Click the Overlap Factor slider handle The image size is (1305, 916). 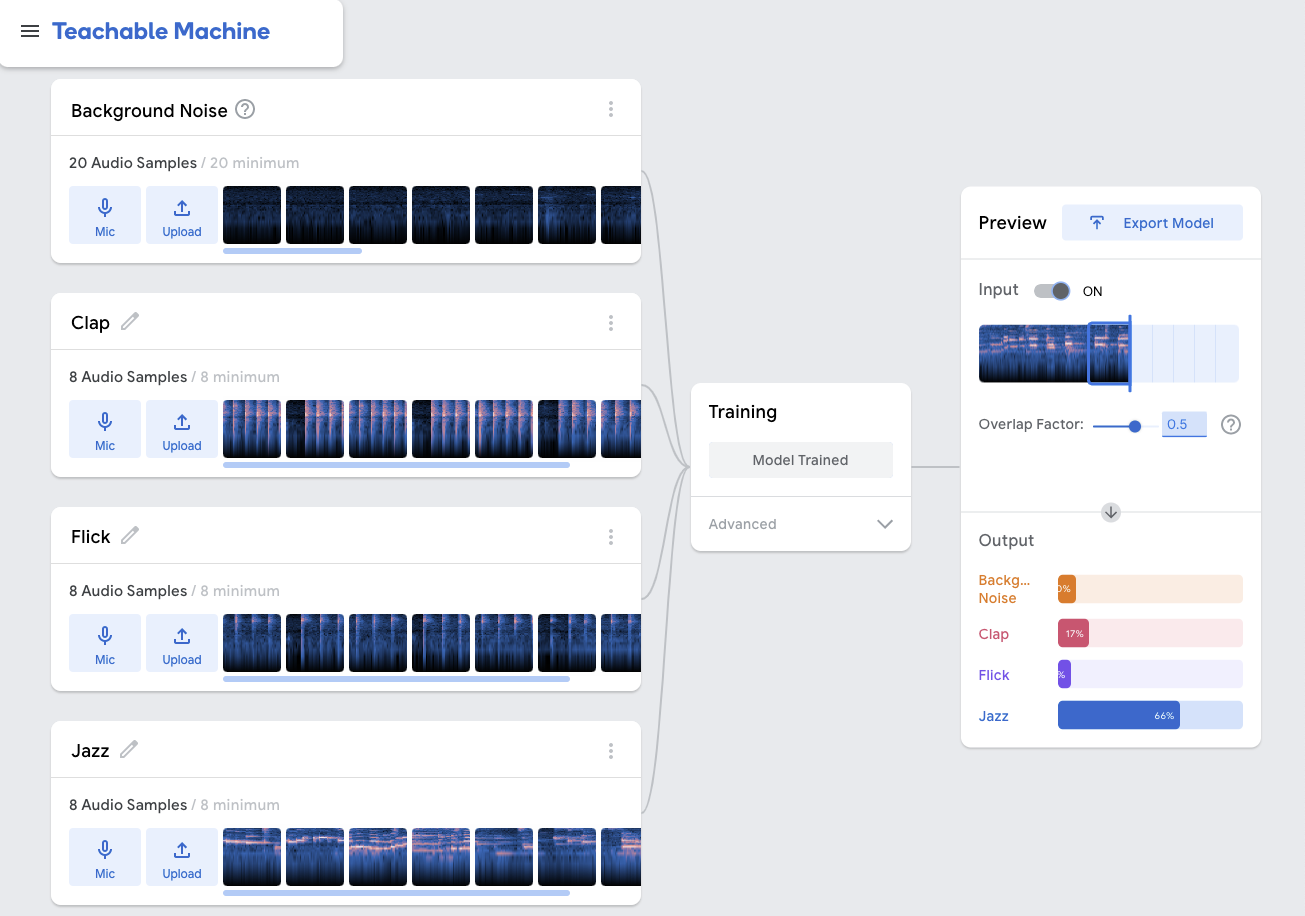pos(1134,426)
